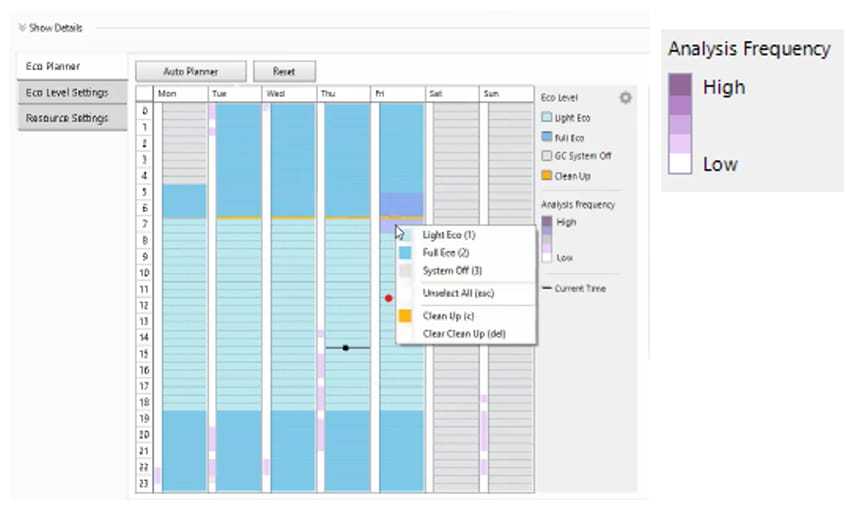Click the enlarged High purple swatch
This screenshot has height=507, width=849.
(x=680, y=85)
